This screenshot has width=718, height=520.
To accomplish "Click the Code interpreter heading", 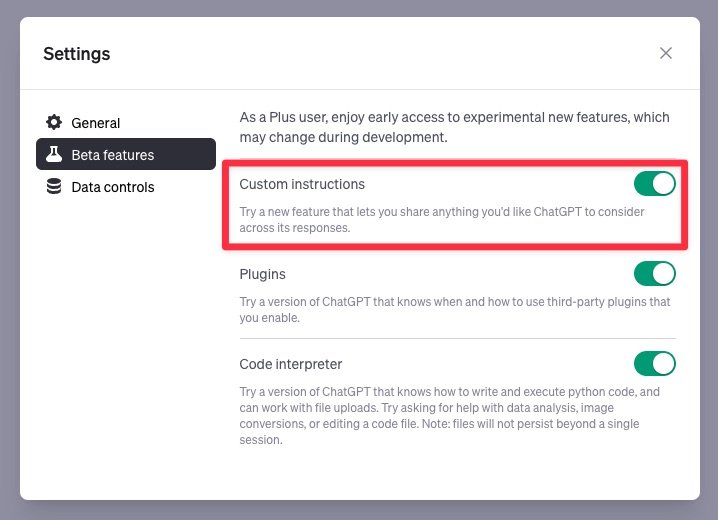I will [291, 364].
